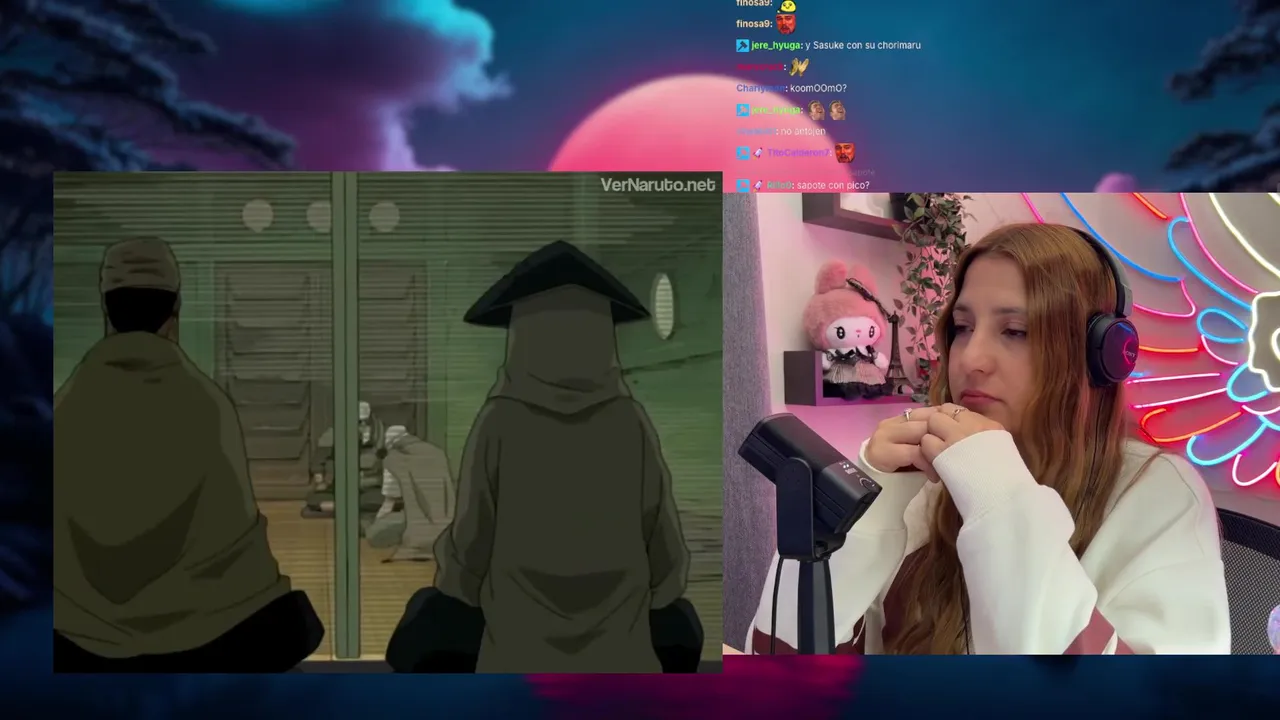Open red username beside golden wings emote
Screen dimensions: 1280x720
click(759, 67)
